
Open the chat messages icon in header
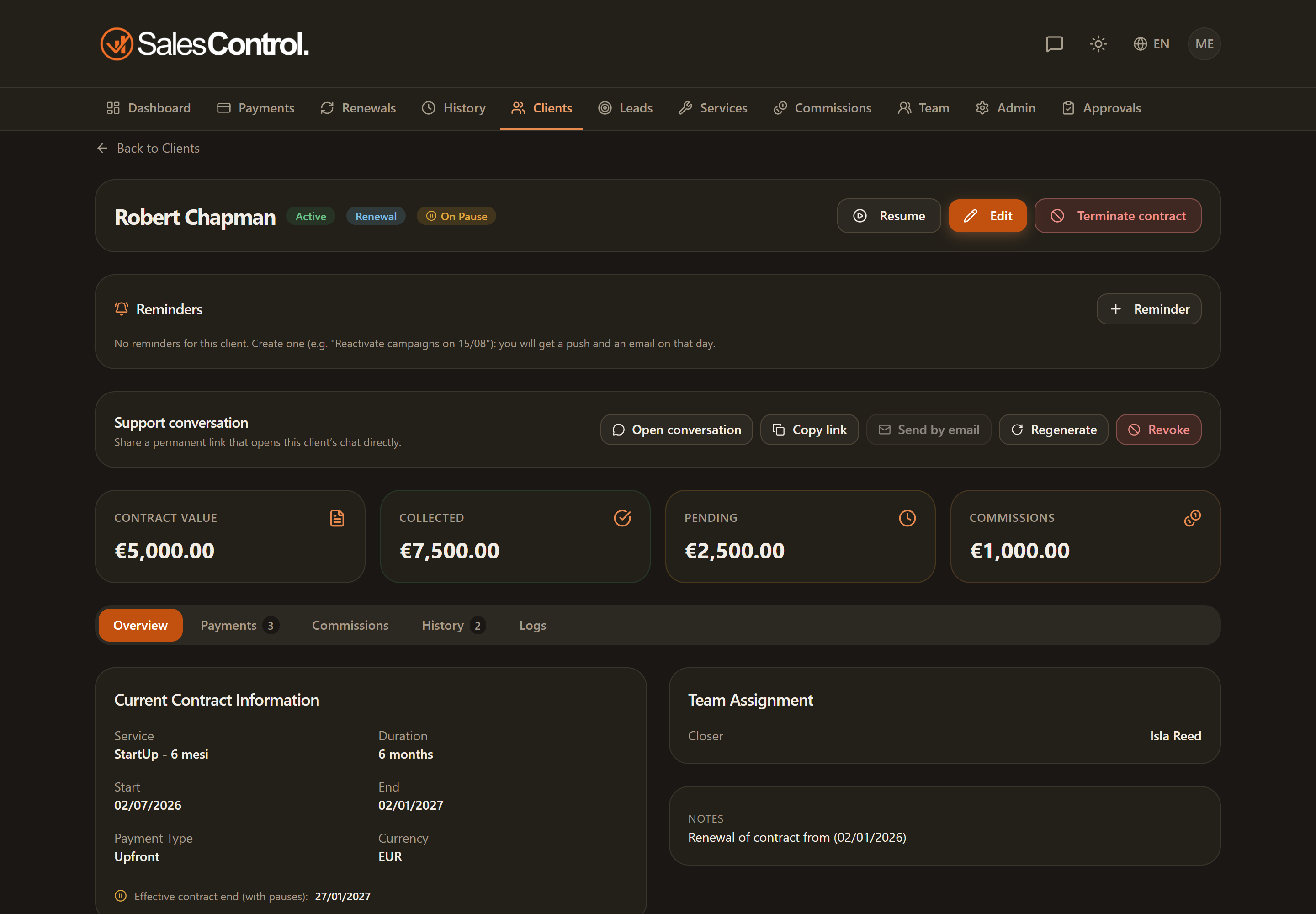click(1054, 44)
